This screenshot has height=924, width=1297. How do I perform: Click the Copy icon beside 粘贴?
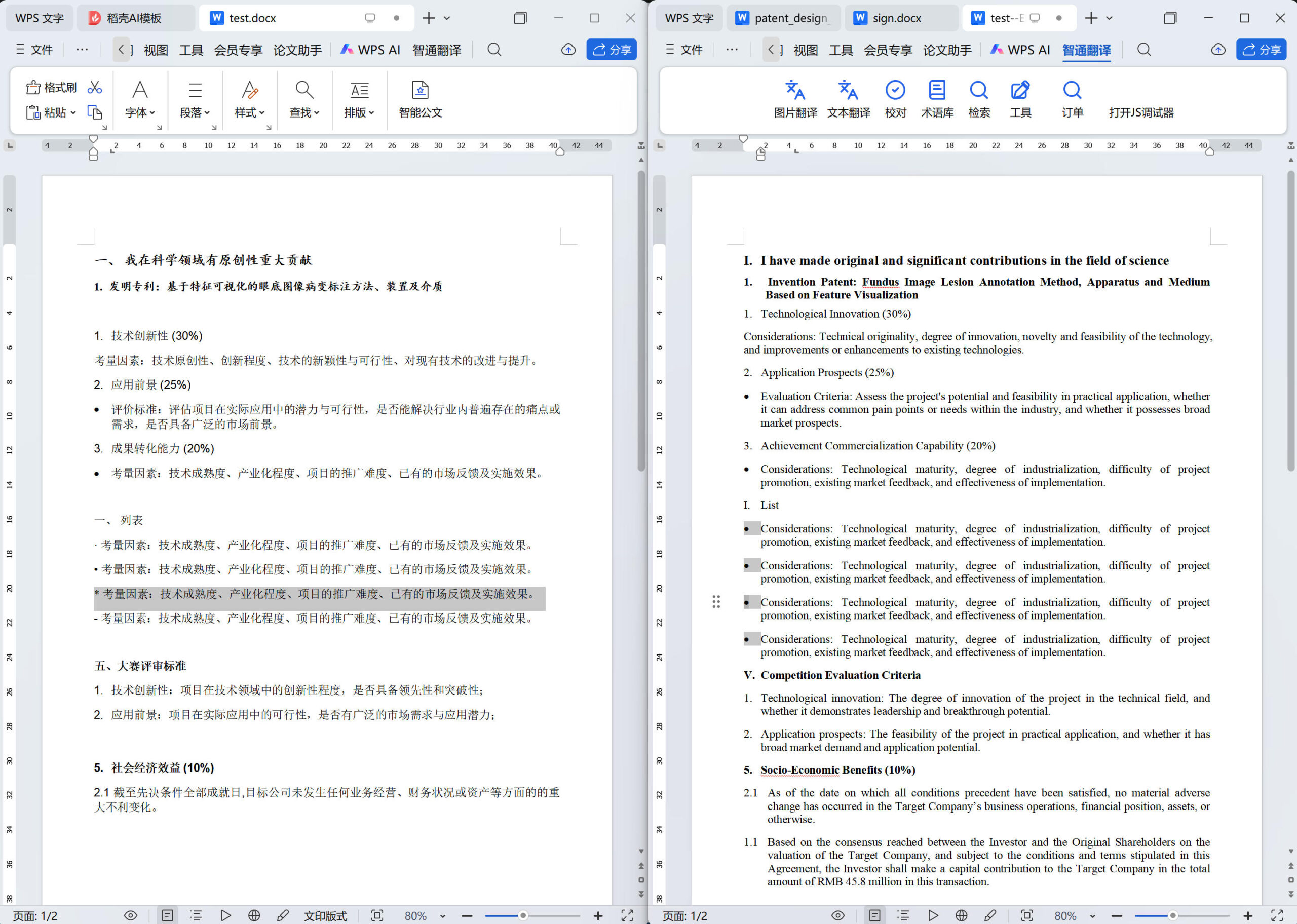pyautogui.click(x=94, y=112)
